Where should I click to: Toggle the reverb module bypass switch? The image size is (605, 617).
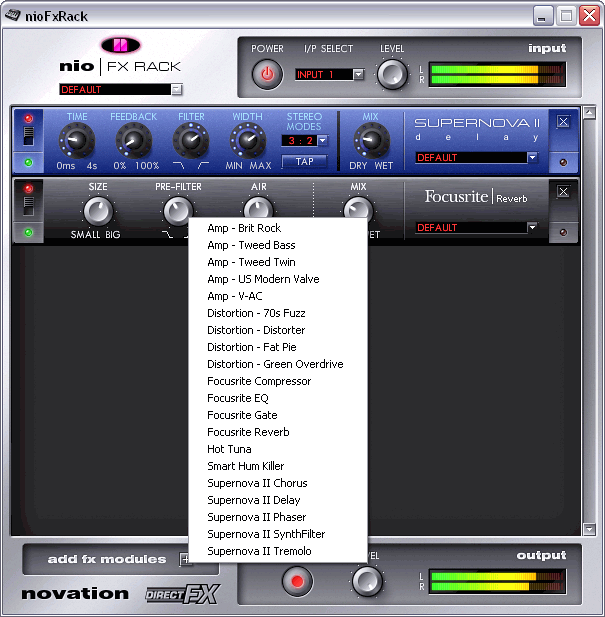click(29, 206)
